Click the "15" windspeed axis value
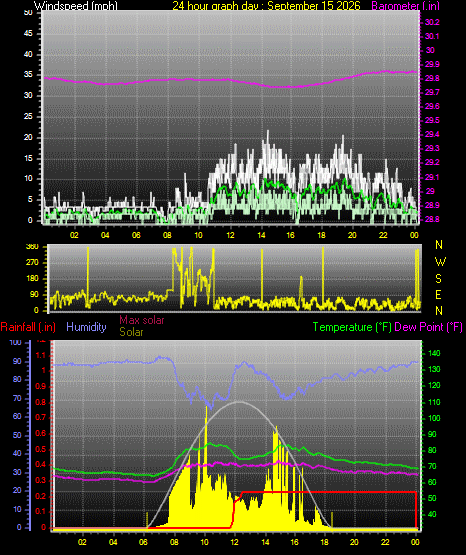 28,158
